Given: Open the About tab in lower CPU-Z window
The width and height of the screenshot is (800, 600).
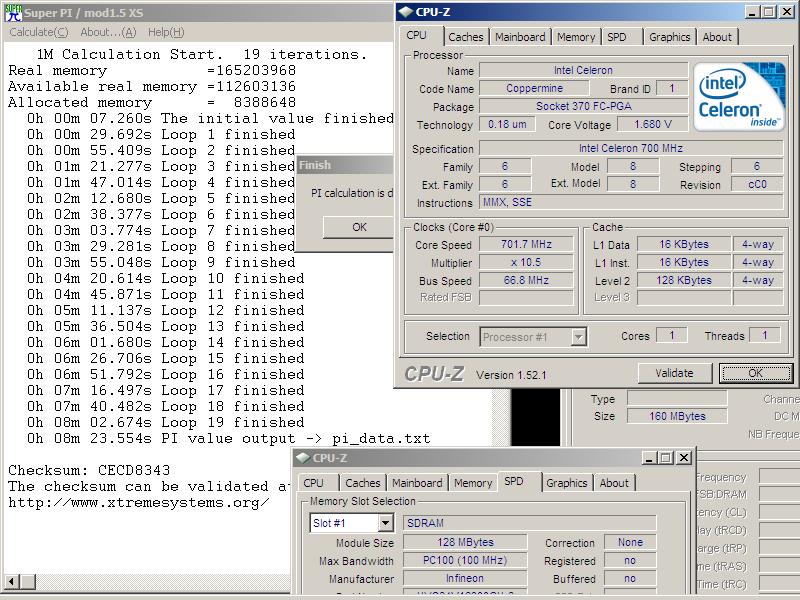Looking at the screenshot, I should pos(614,483).
